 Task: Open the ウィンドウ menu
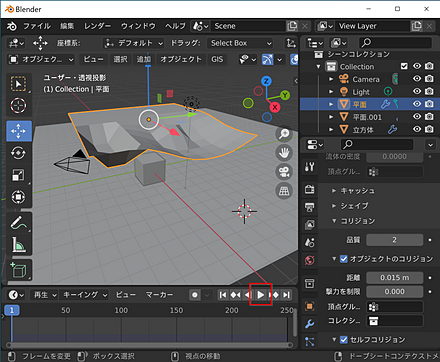[x=138, y=26]
